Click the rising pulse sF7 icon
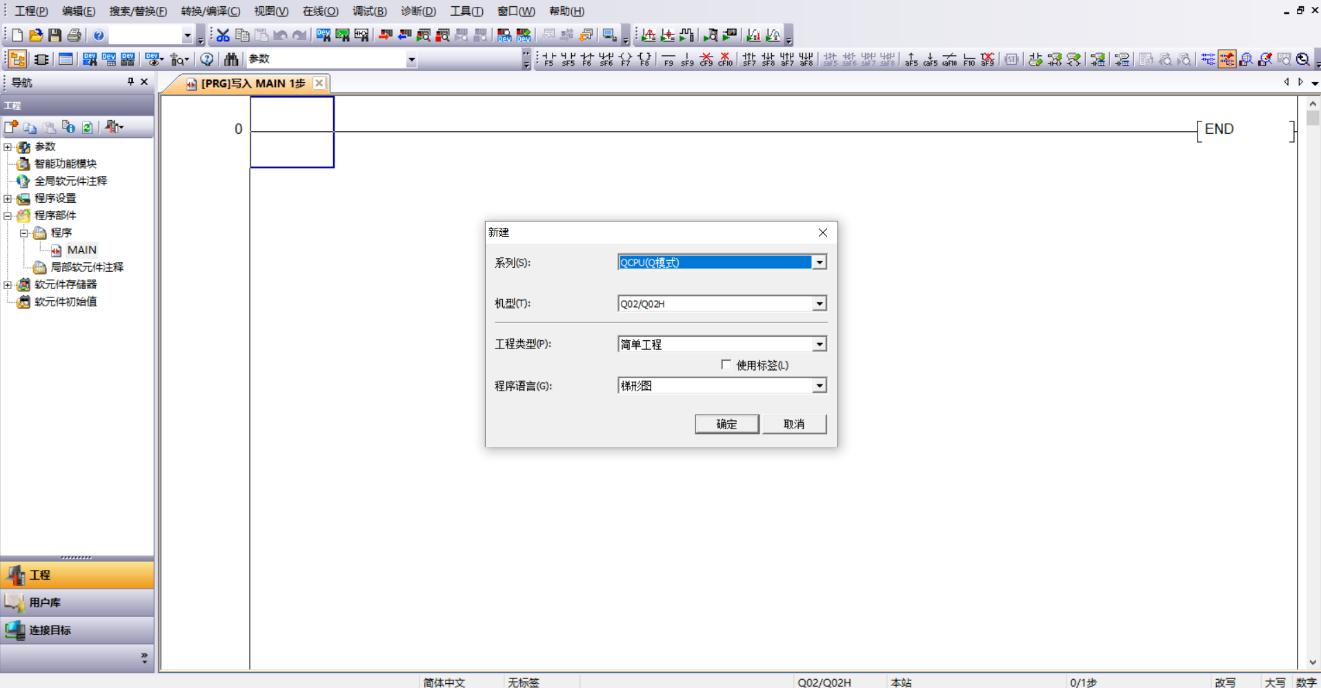The width and height of the screenshot is (1321, 688). [x=749, y=60]
